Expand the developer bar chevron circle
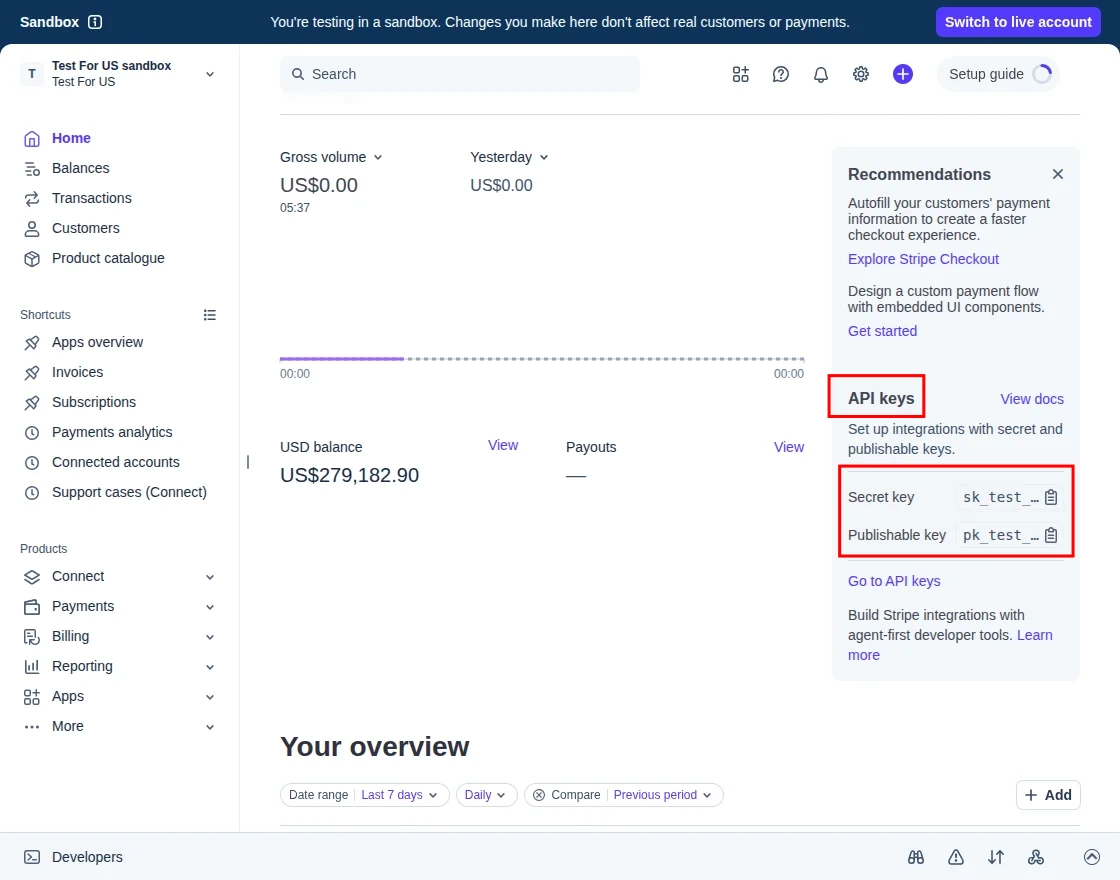This screenshot has width=1120, height=880. (1091, 857)
